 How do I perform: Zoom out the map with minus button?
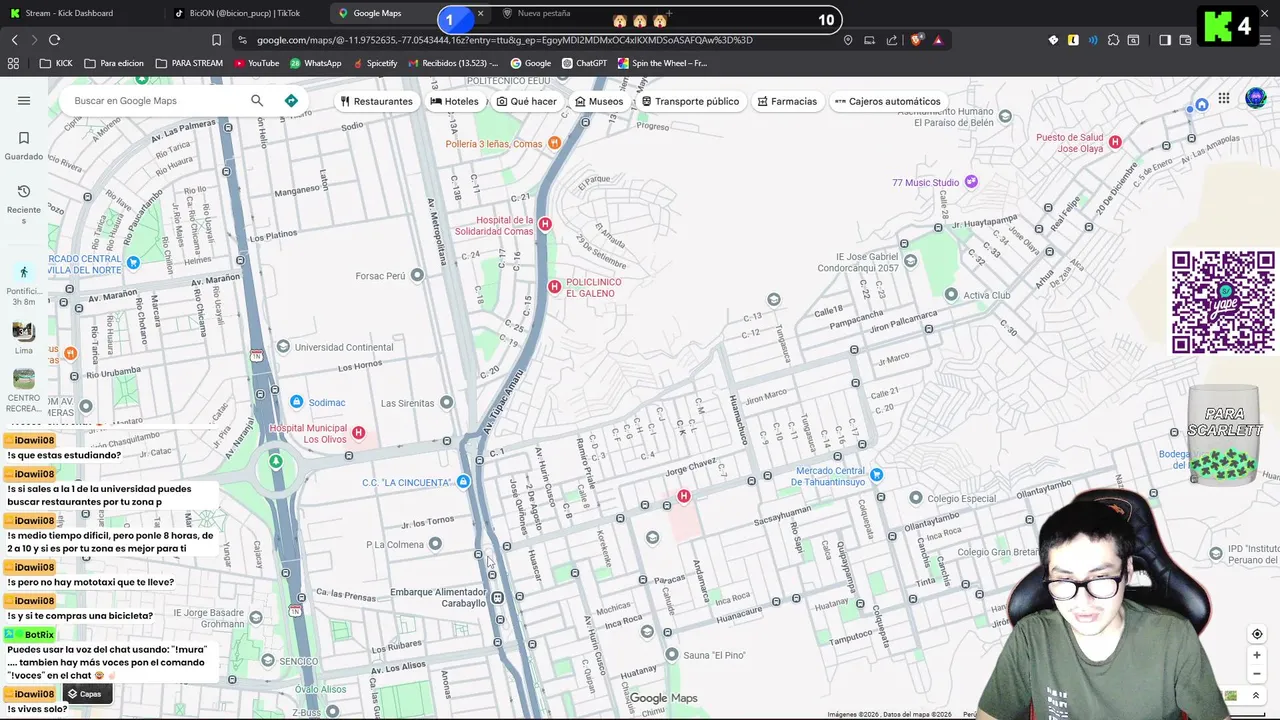[1257, 673]
